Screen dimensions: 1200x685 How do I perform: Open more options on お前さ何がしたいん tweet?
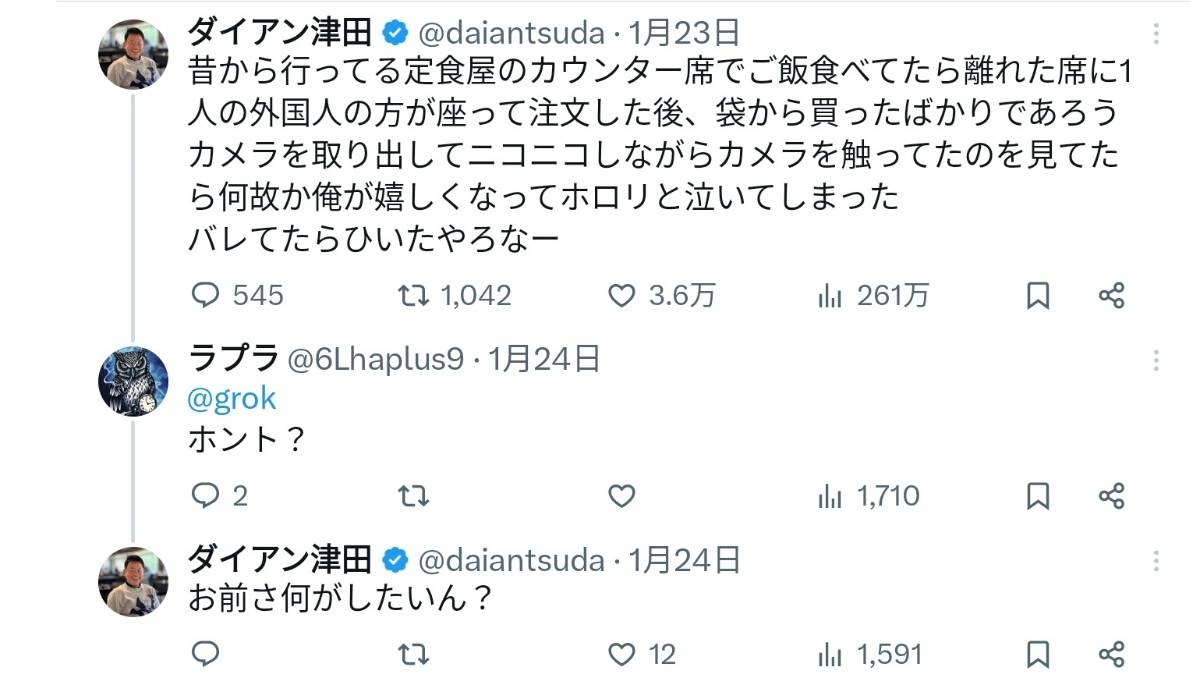1157,560
